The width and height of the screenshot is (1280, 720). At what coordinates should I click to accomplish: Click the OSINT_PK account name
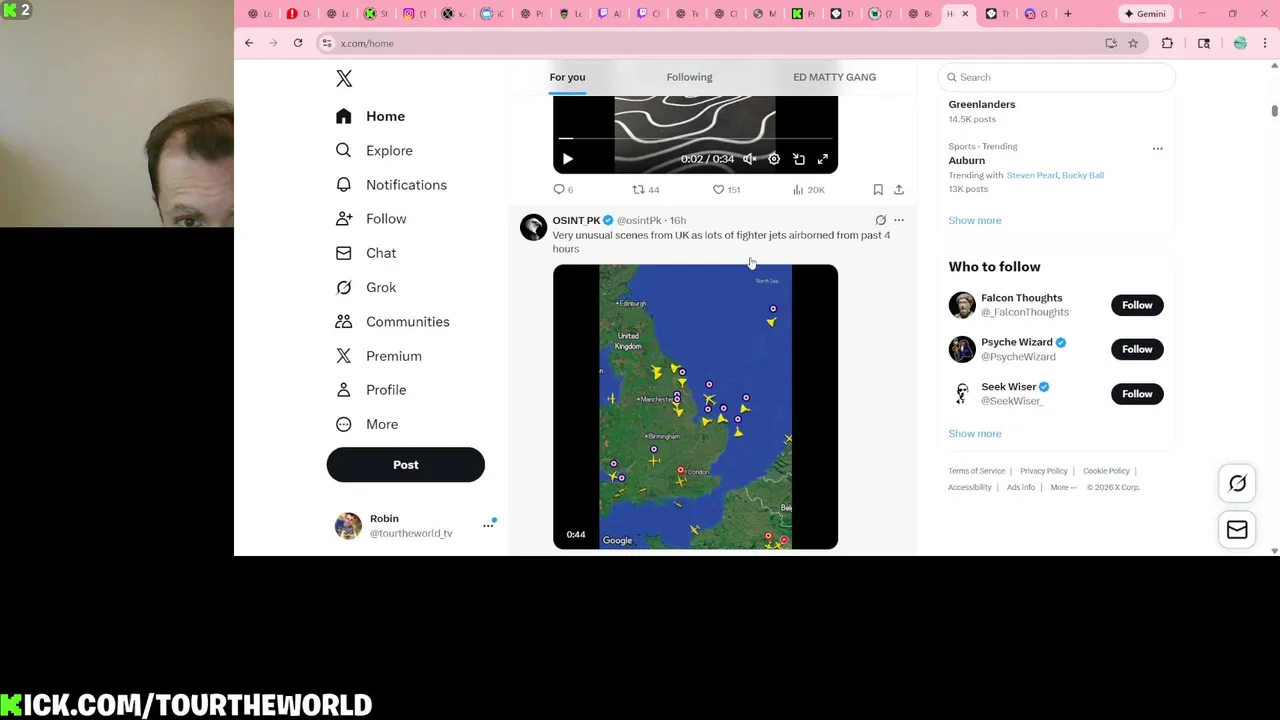[576, 220]
